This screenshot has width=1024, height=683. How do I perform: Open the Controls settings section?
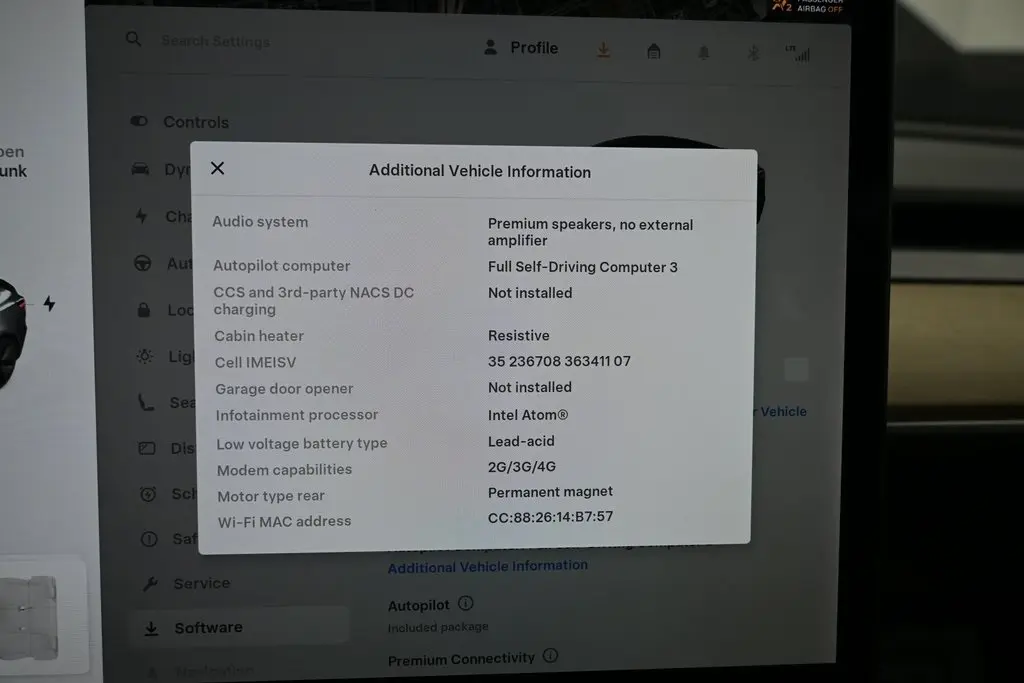(180, 122)
